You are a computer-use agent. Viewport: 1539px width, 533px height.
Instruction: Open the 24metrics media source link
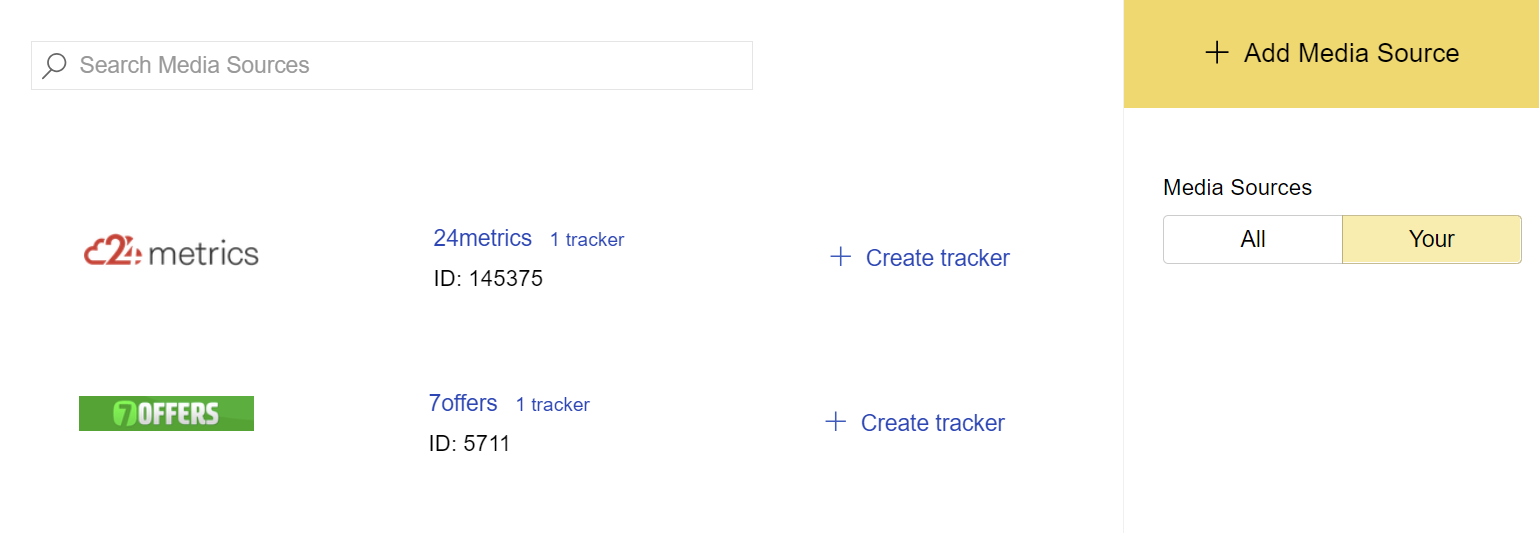[x=483, y=238]
